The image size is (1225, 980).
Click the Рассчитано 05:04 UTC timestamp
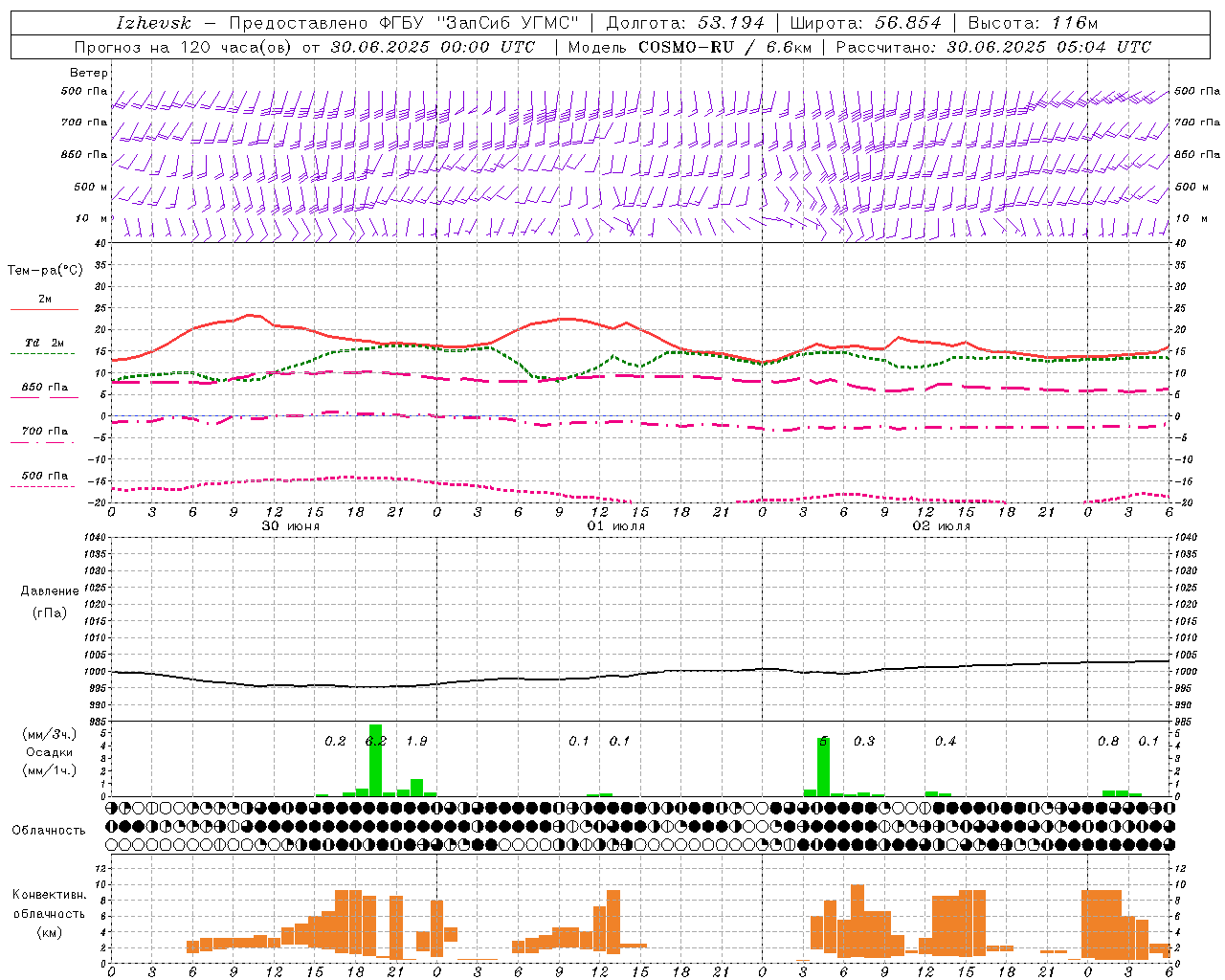click(993, 47)
